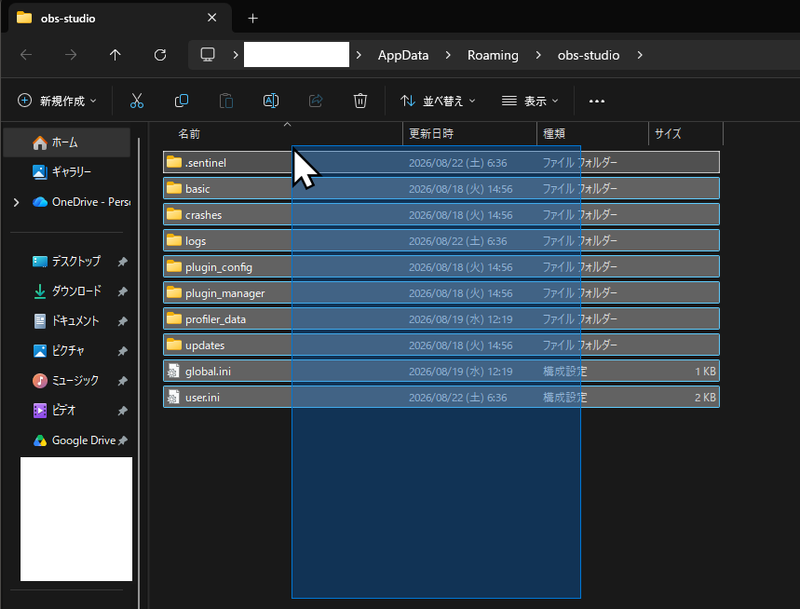This screenshot has height=609, width=800.
Task: Click the This PC monitor icon
Action: click(x=208, y=55)
